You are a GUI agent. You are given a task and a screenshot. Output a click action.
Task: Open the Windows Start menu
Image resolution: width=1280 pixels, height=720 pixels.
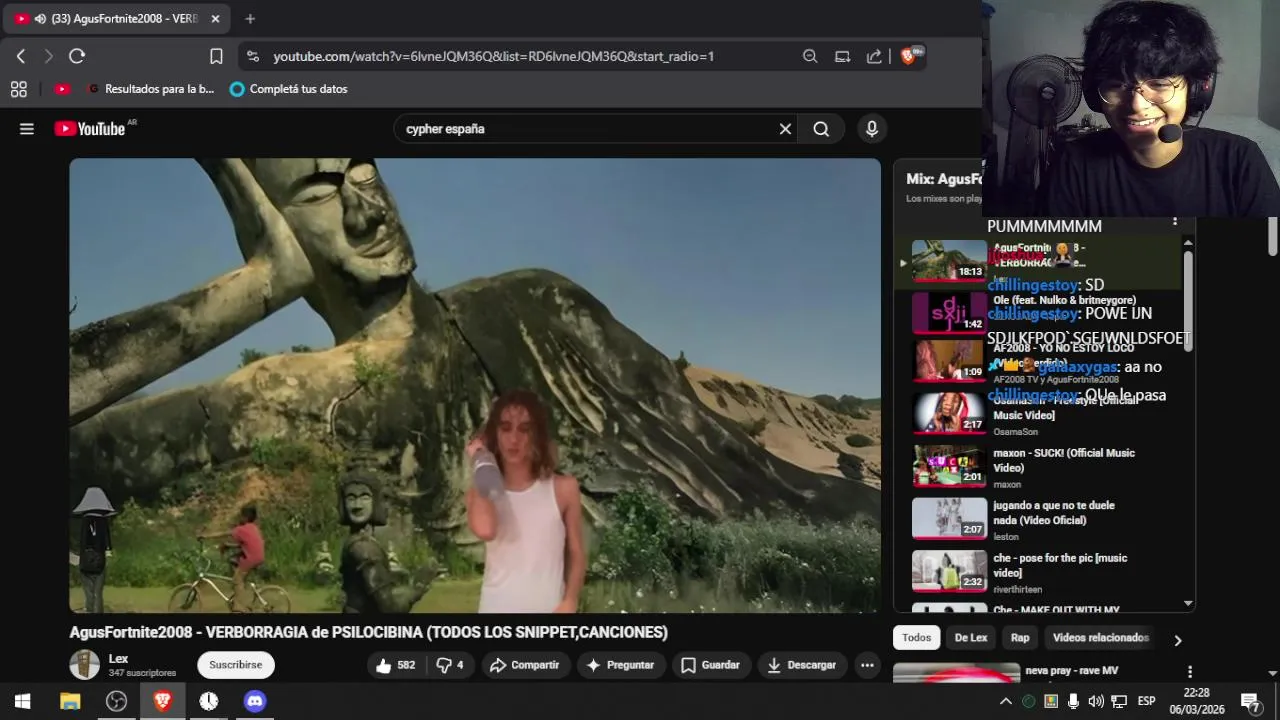pos(22,701)
